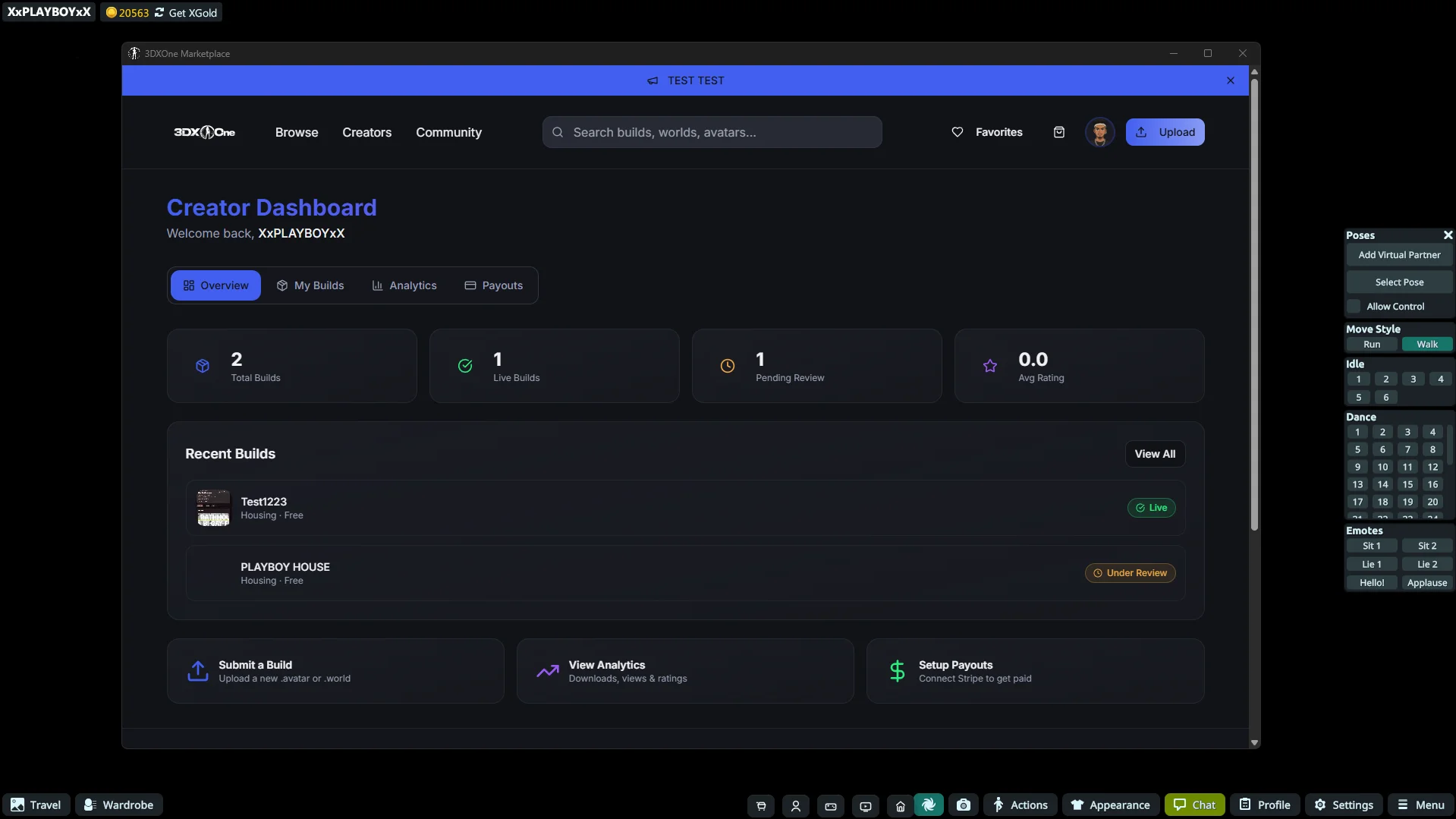Image resolution: width=1456 pixels, height=819 pixels.
Task: Click the Get XGold refresh button
Action: pyautogui.click(x=186, y=12)
